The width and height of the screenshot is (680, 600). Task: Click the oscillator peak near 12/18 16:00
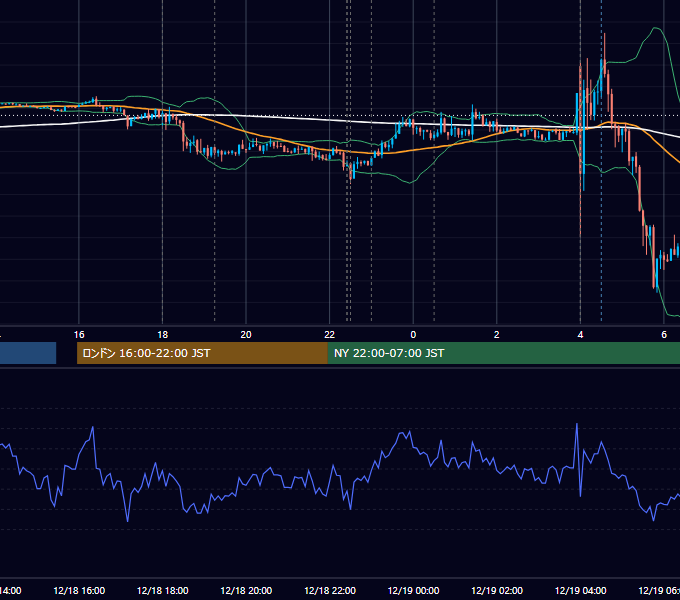coord(92,428)
